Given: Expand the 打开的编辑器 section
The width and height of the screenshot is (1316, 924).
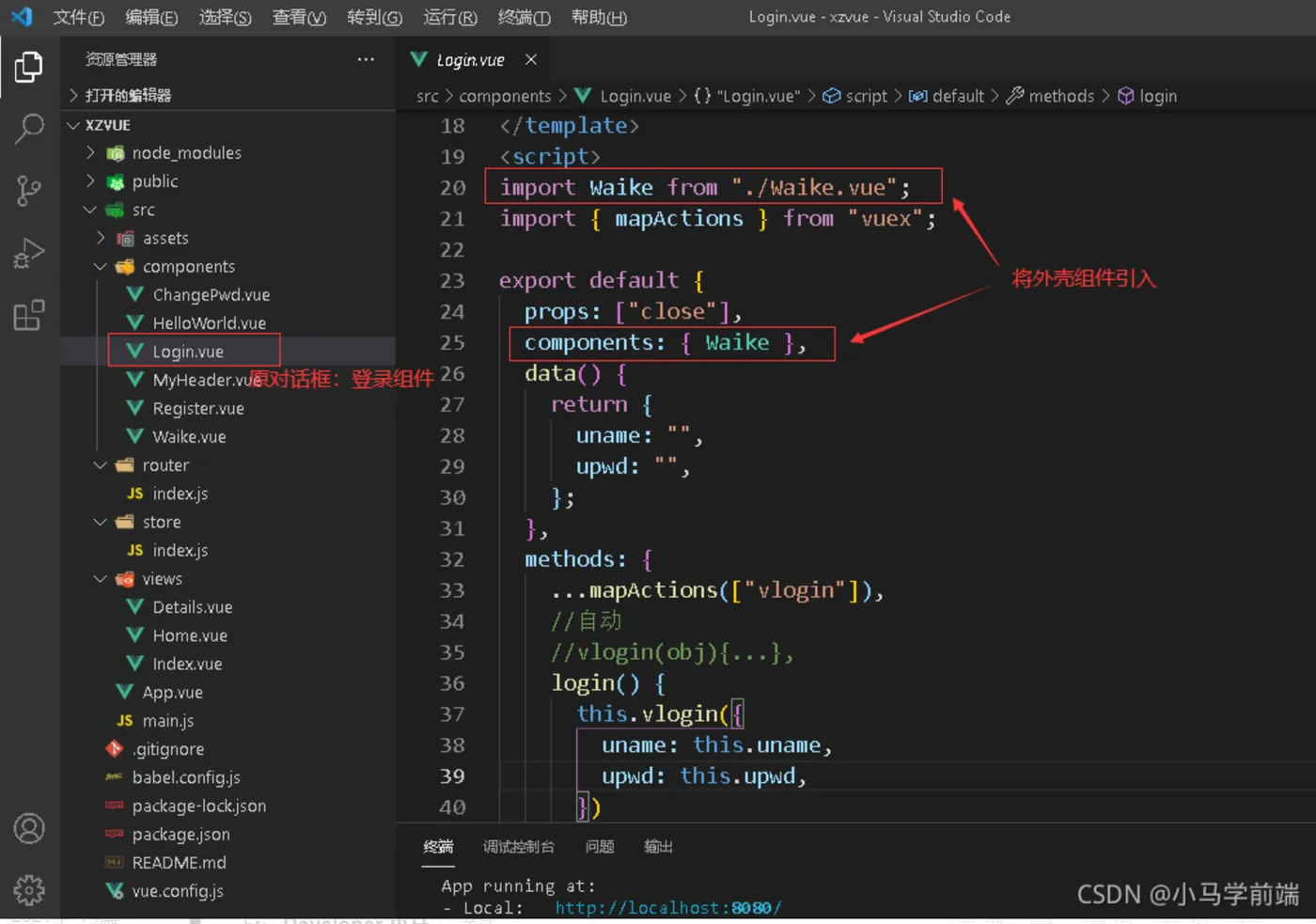Looking at the screenshot, I should [73, 95].
